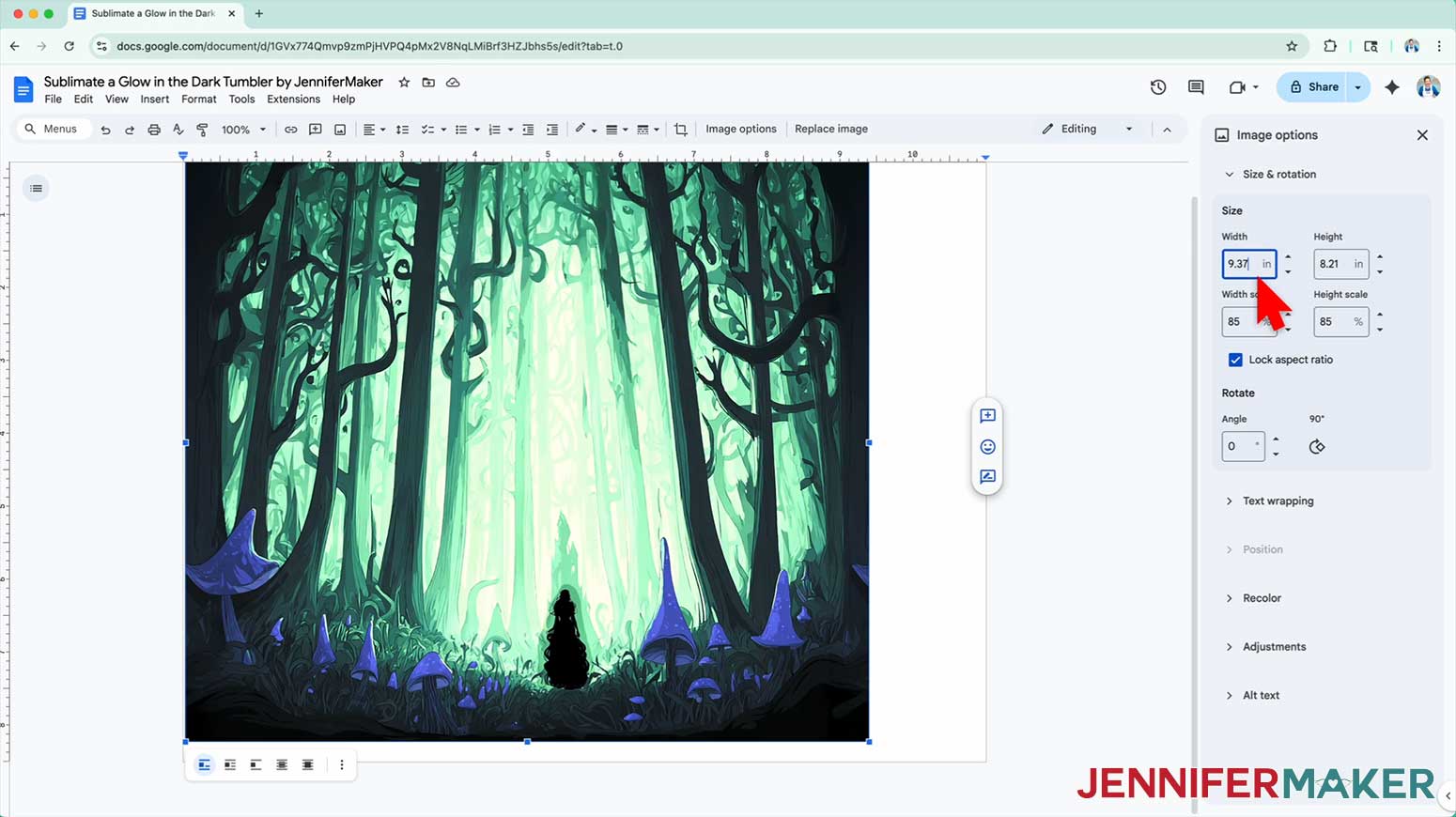The width and height of the screenshot is (1456, 817).
Task: Select the Behind text option
Action: click(x=282, y=765)
